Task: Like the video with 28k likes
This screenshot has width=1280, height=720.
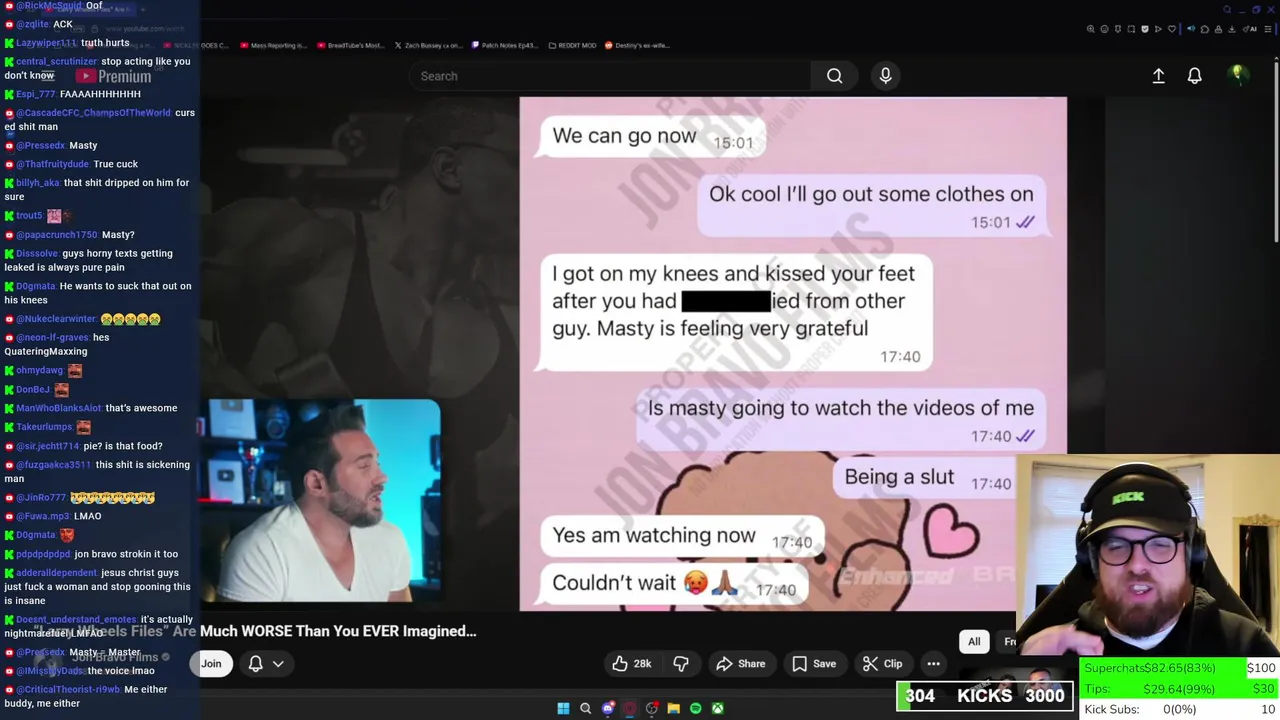Action: 631,664
